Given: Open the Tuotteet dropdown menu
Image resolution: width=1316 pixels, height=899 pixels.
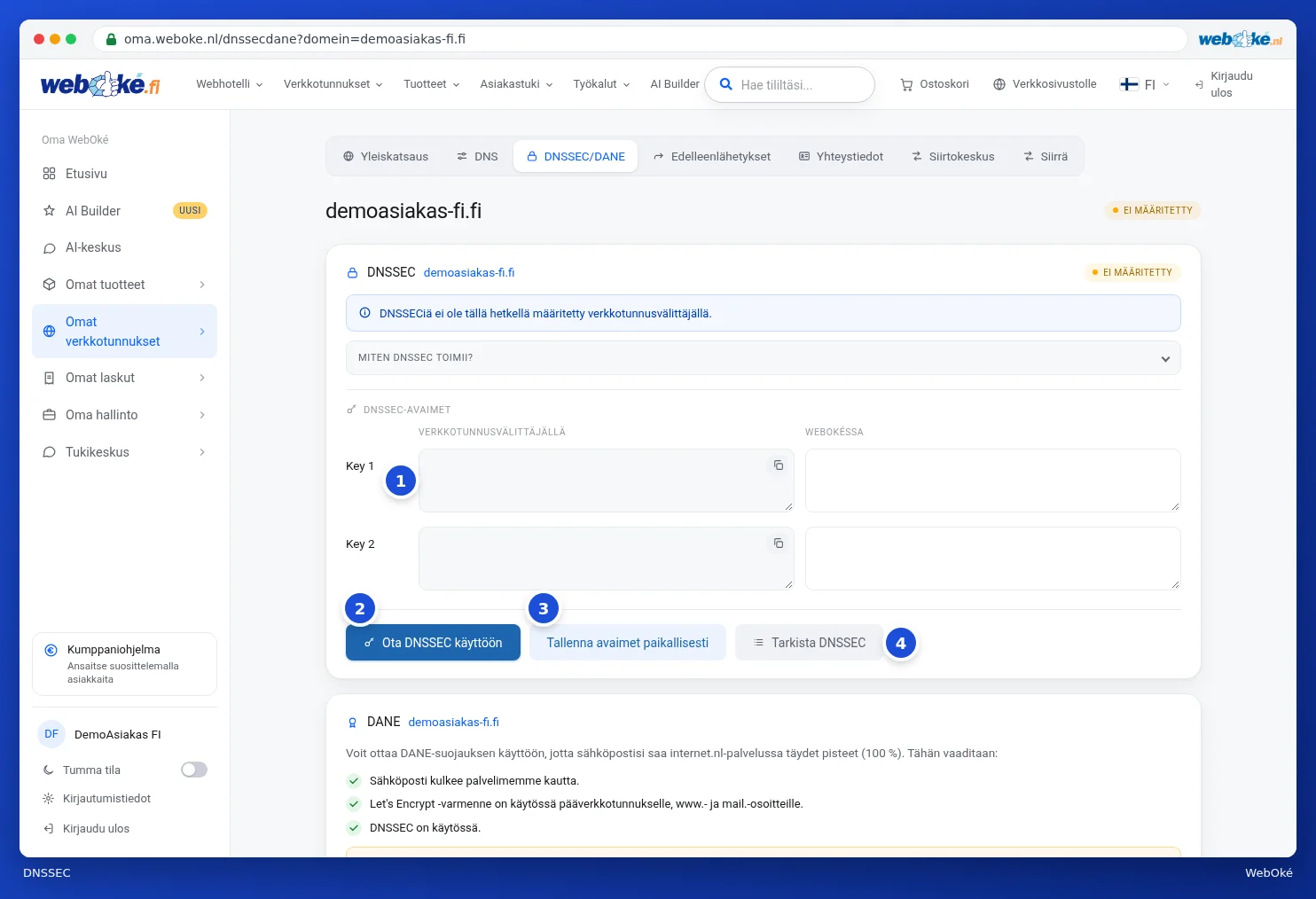Looking at the screenshot, I should click(x=432, y=84).
